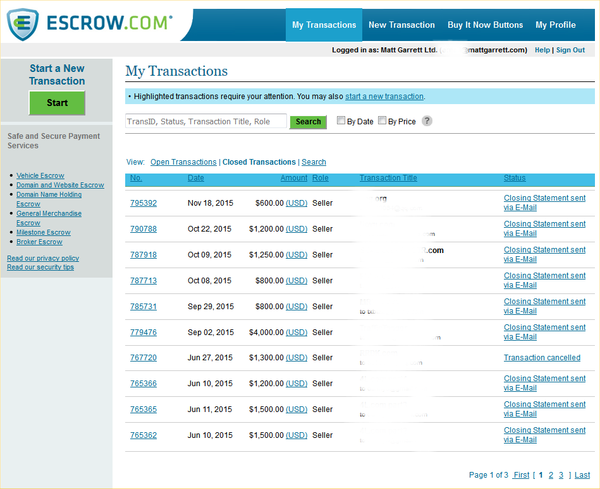Open transaction 765362
This screenshot has width=600, height=489.
point(143,435)
